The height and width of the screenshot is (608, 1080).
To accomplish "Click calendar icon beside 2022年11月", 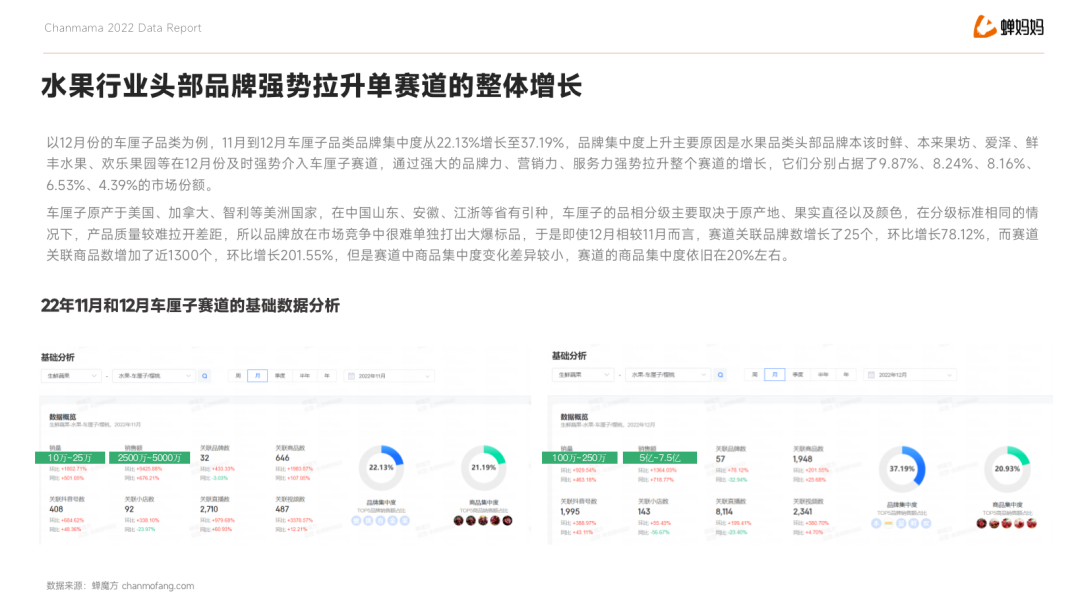I will click(x=351, y=376).
